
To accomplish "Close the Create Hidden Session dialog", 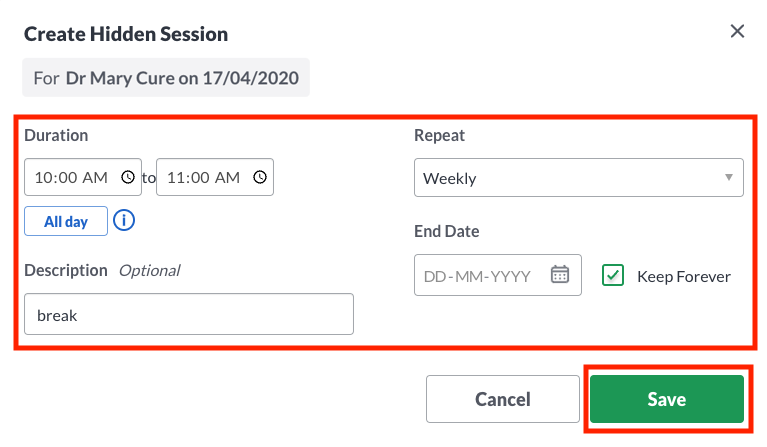I will coord(737,31).
